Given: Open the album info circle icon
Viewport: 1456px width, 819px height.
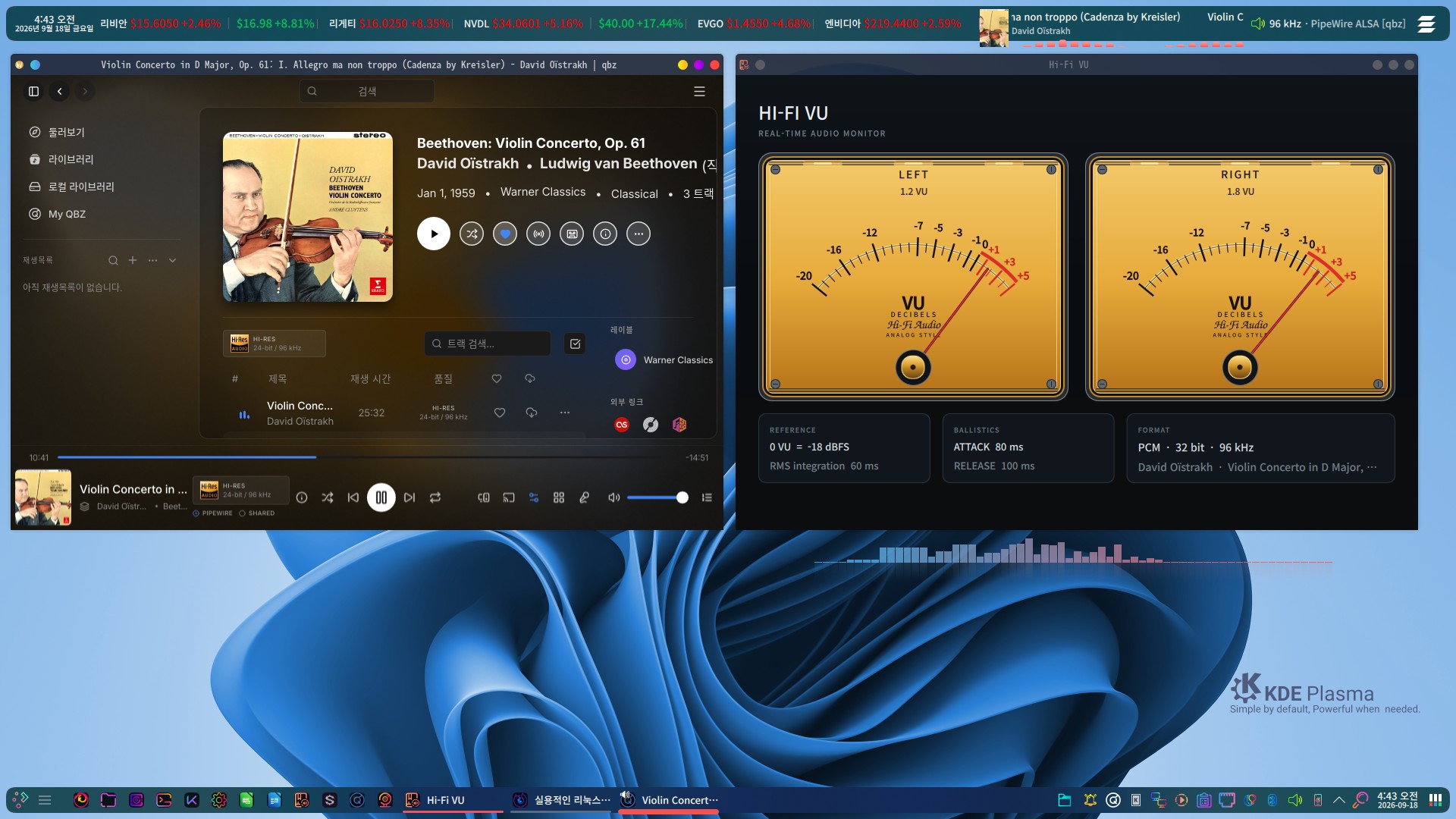Looking at the screenshot, I should click(605, 234).
